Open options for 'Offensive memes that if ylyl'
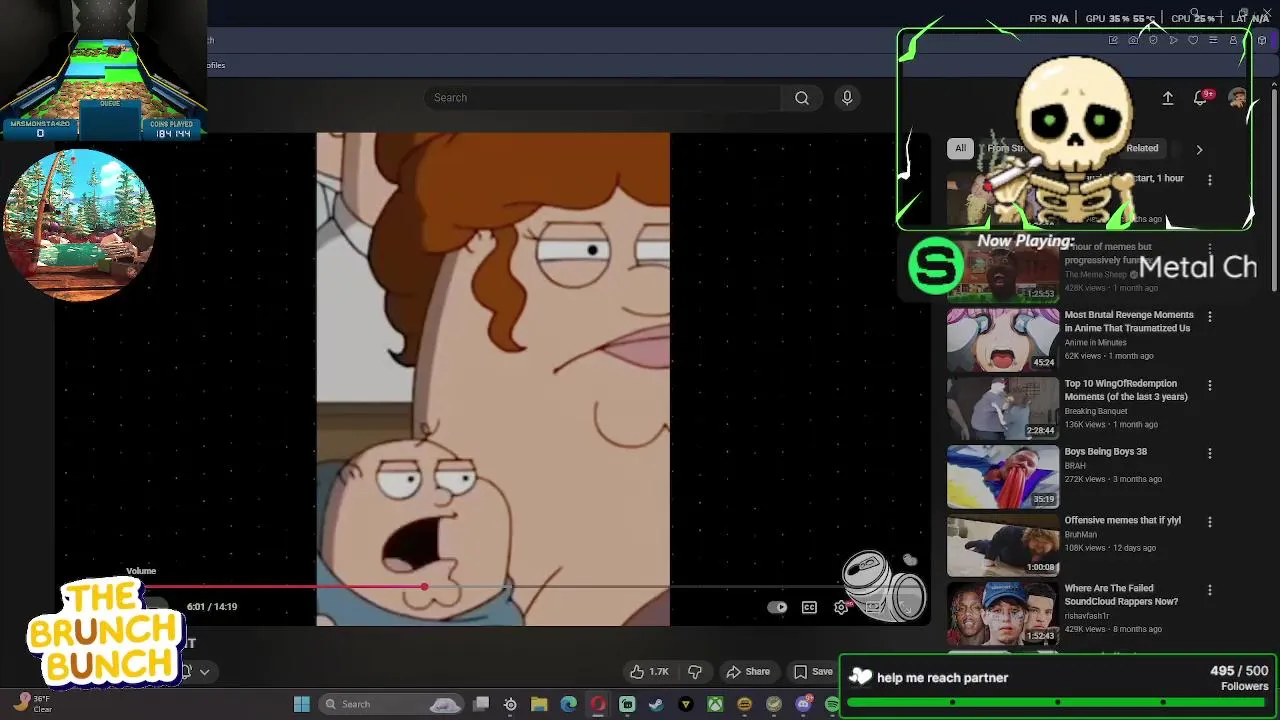 coord(1210,522)
